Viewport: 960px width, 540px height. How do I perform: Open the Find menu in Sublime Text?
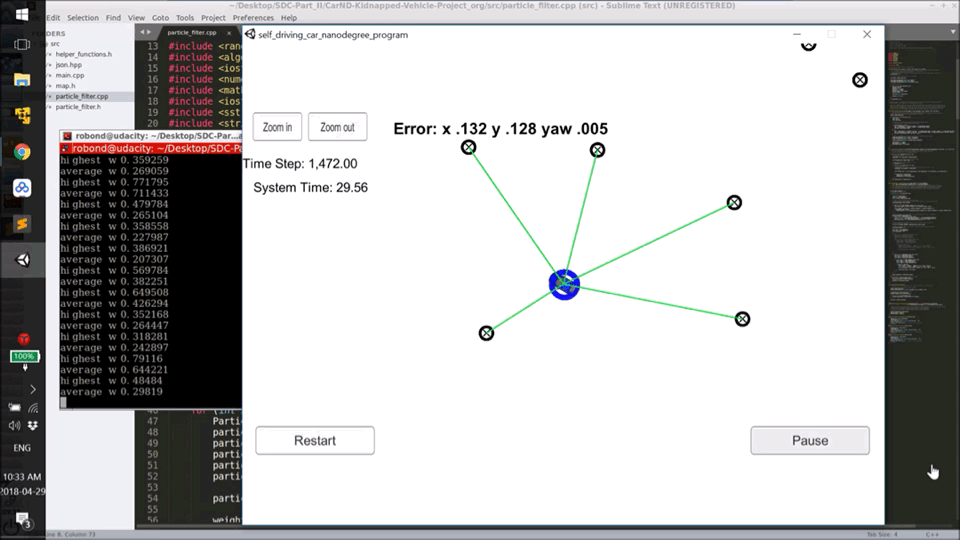[113, 18]
